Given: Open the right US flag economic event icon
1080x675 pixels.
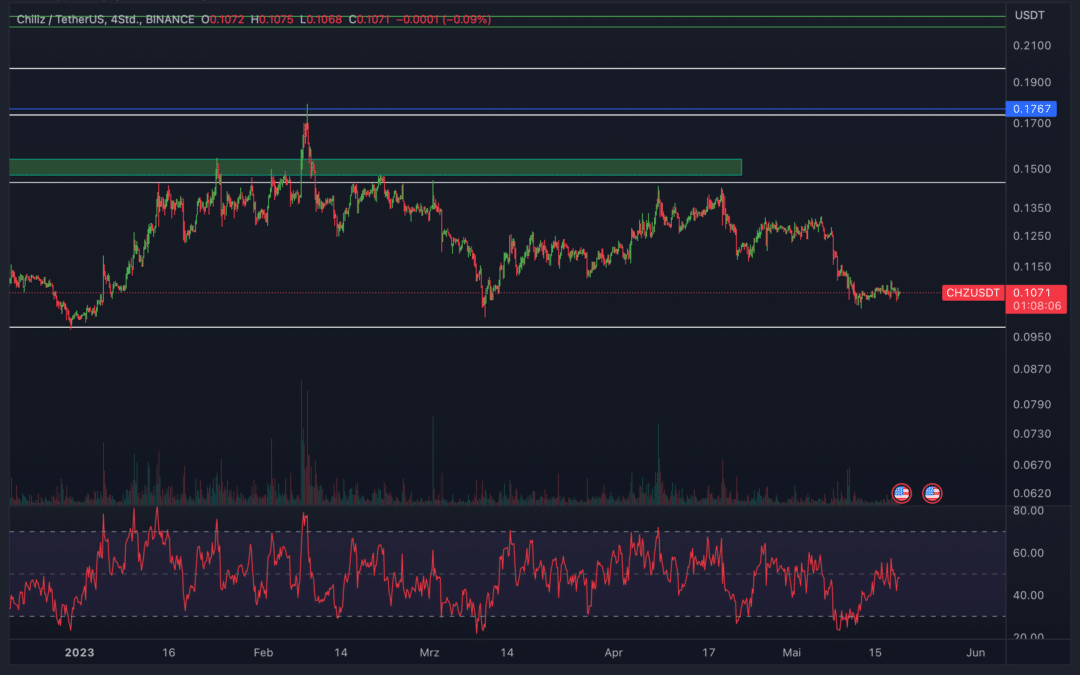Looking at the screenshot, I should pos(932,493).
